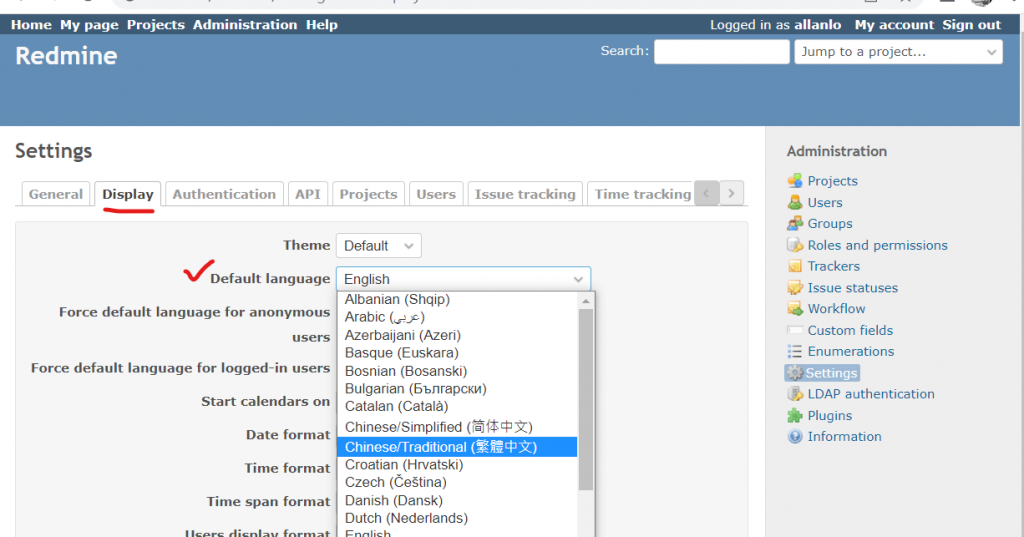Switch to the API tab
Screen dimensions: 1024x537
click(x=308, y=194)
